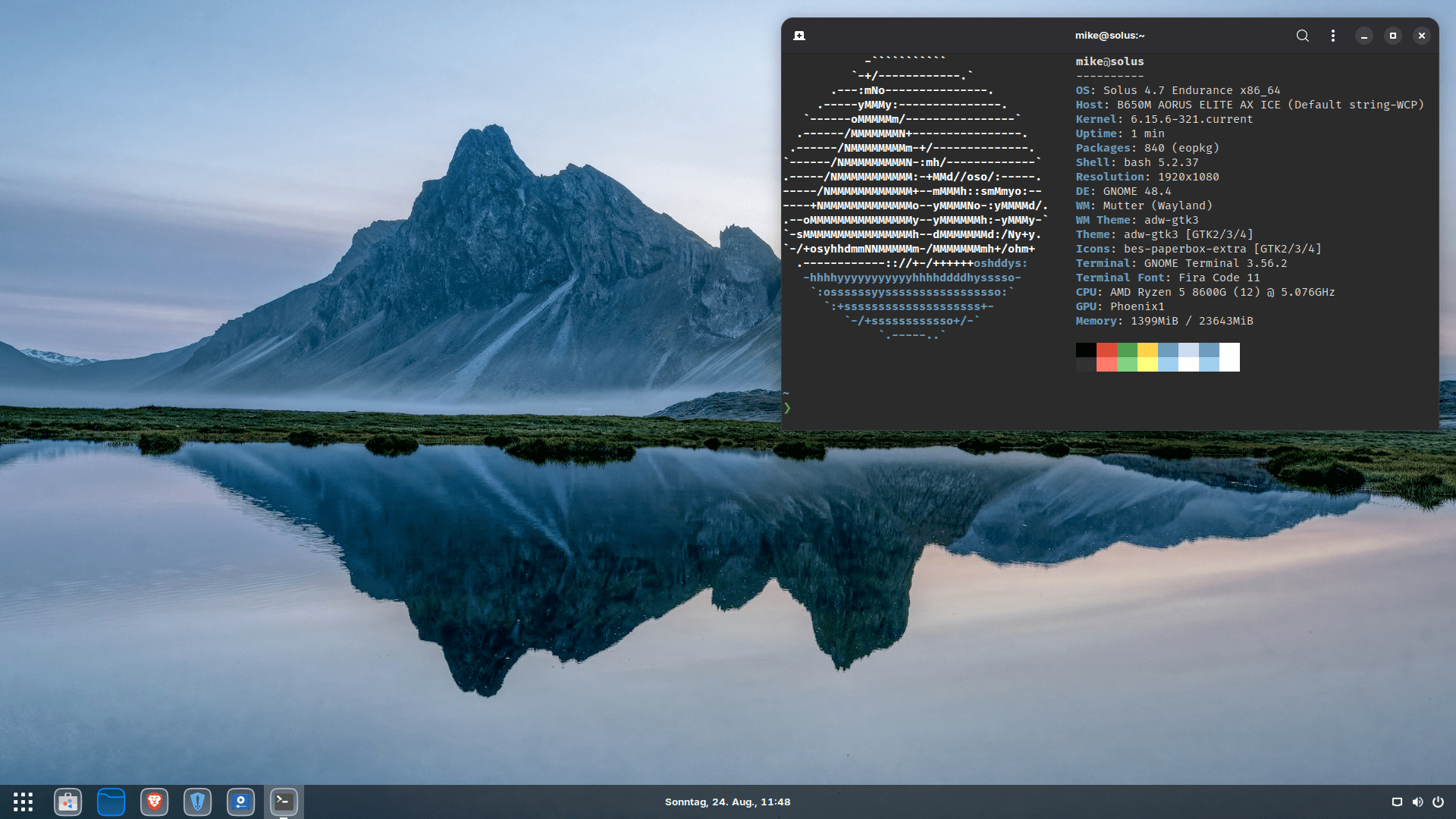
Task: Launch the video player taskbar icon
Action: pyautogui.click(x=240, y=802)
